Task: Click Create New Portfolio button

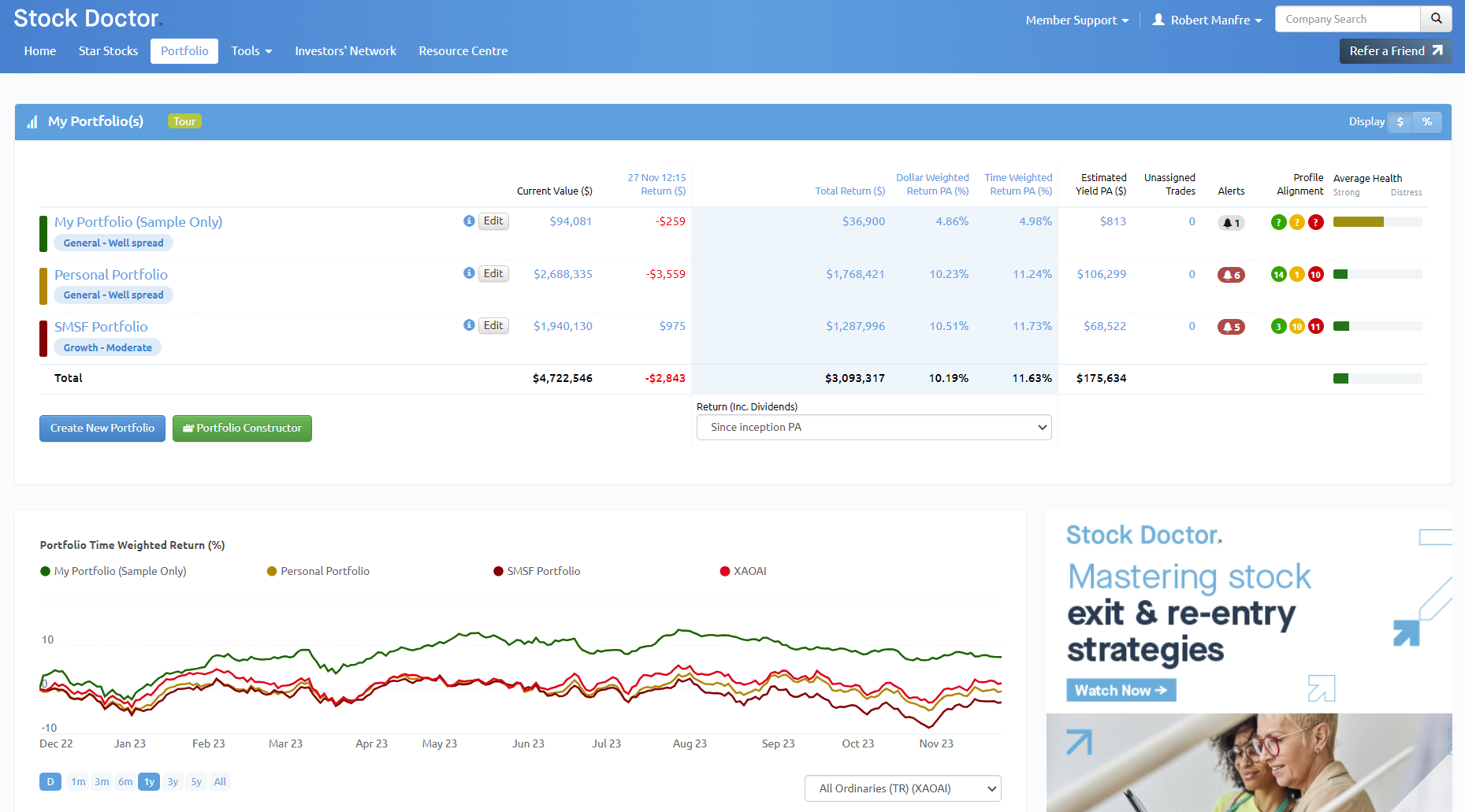Action: pyautogui.click(x=102, y=428)
